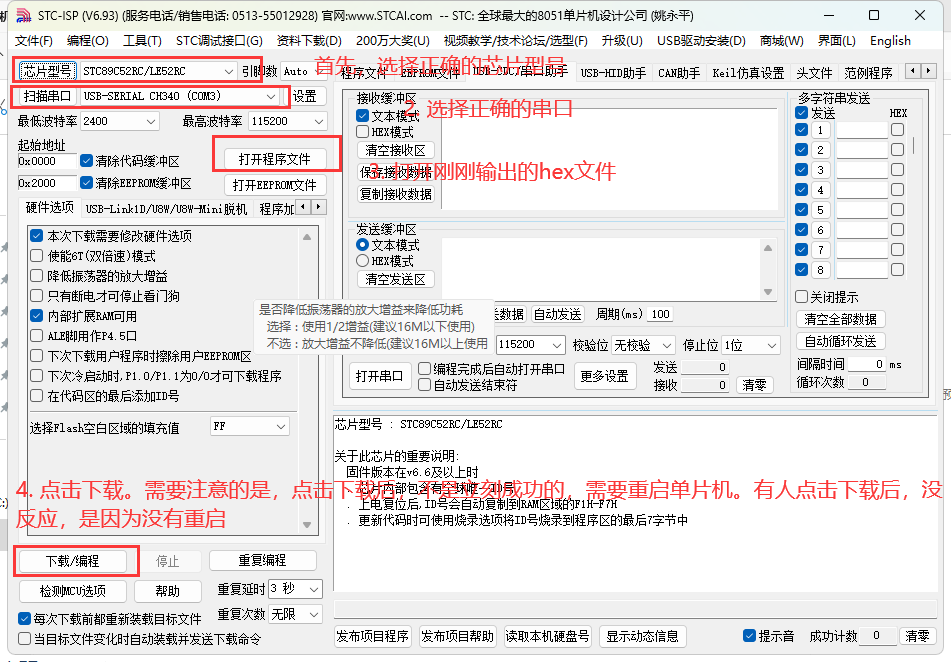Click 重复编程 button
This screenshot has height=662, width=951.
coord(262,560)
